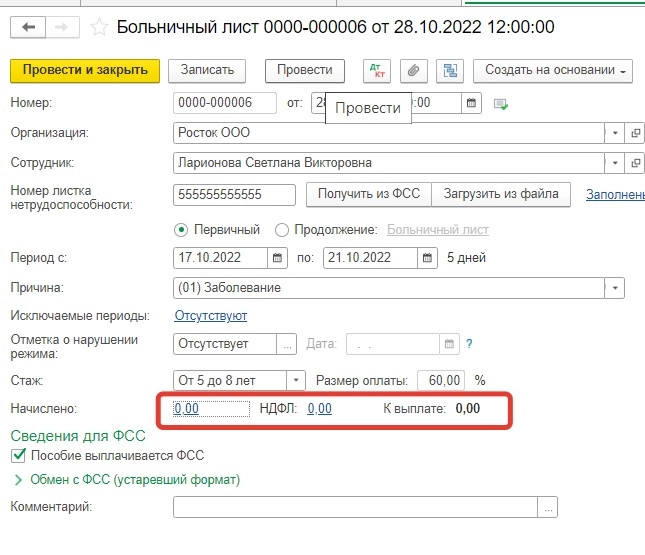Image resolution: width=645 pixels, height=555 pixels.
Task: Click the Получить из ФСС button
Action: 369,194
